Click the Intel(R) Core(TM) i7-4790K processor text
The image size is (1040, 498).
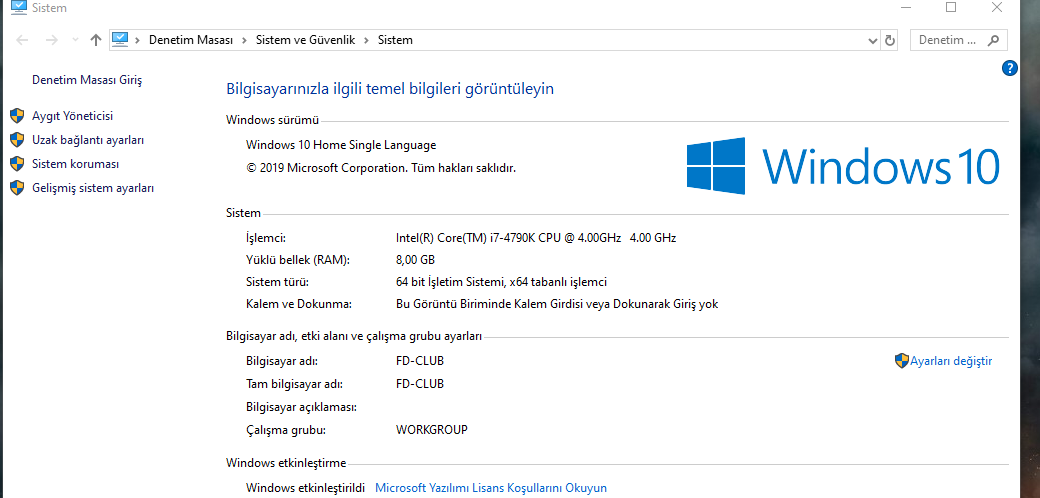536,237
